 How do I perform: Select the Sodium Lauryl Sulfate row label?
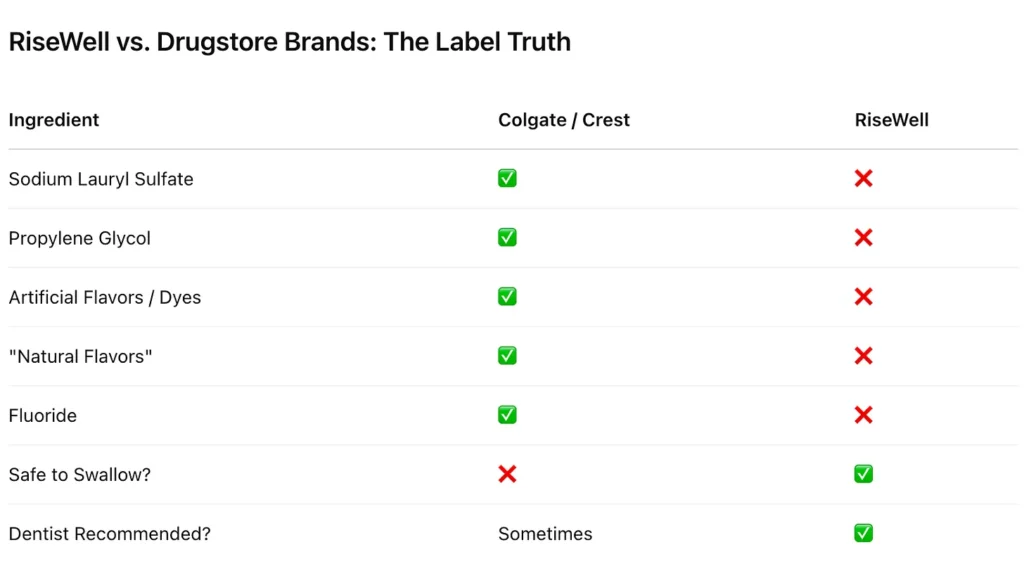101,179
